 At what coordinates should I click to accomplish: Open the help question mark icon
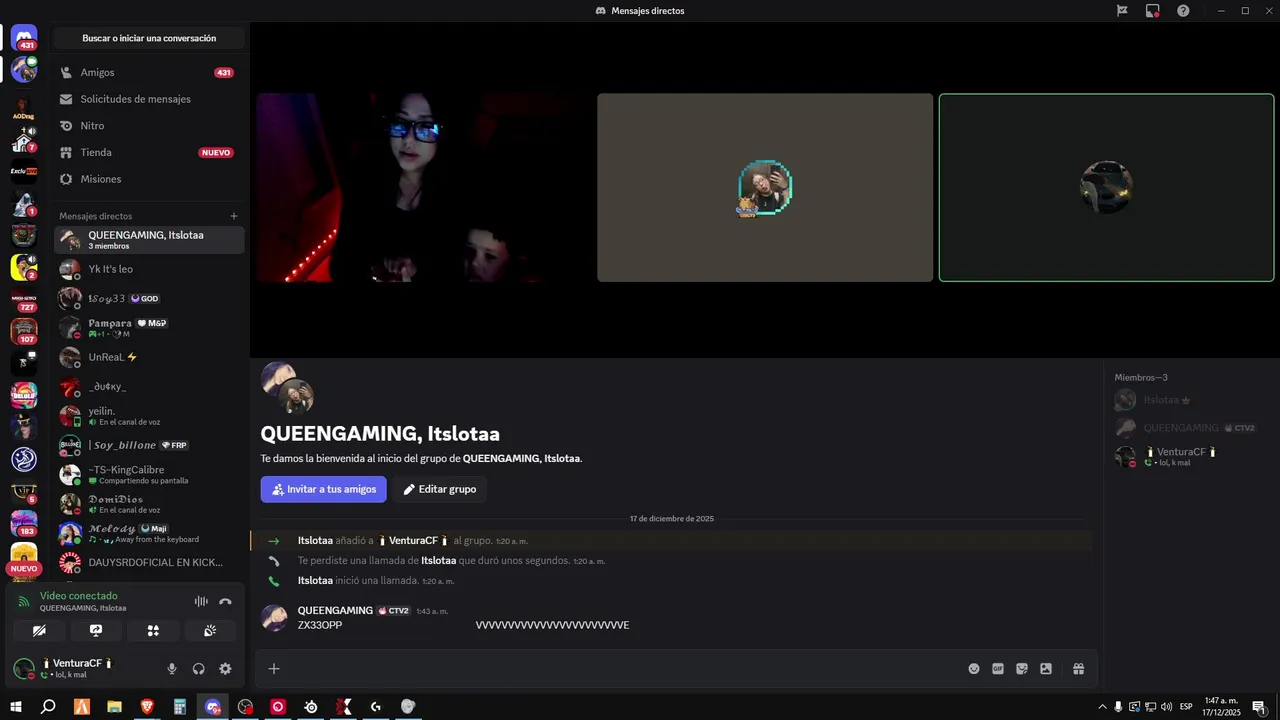coord(1183,11)
